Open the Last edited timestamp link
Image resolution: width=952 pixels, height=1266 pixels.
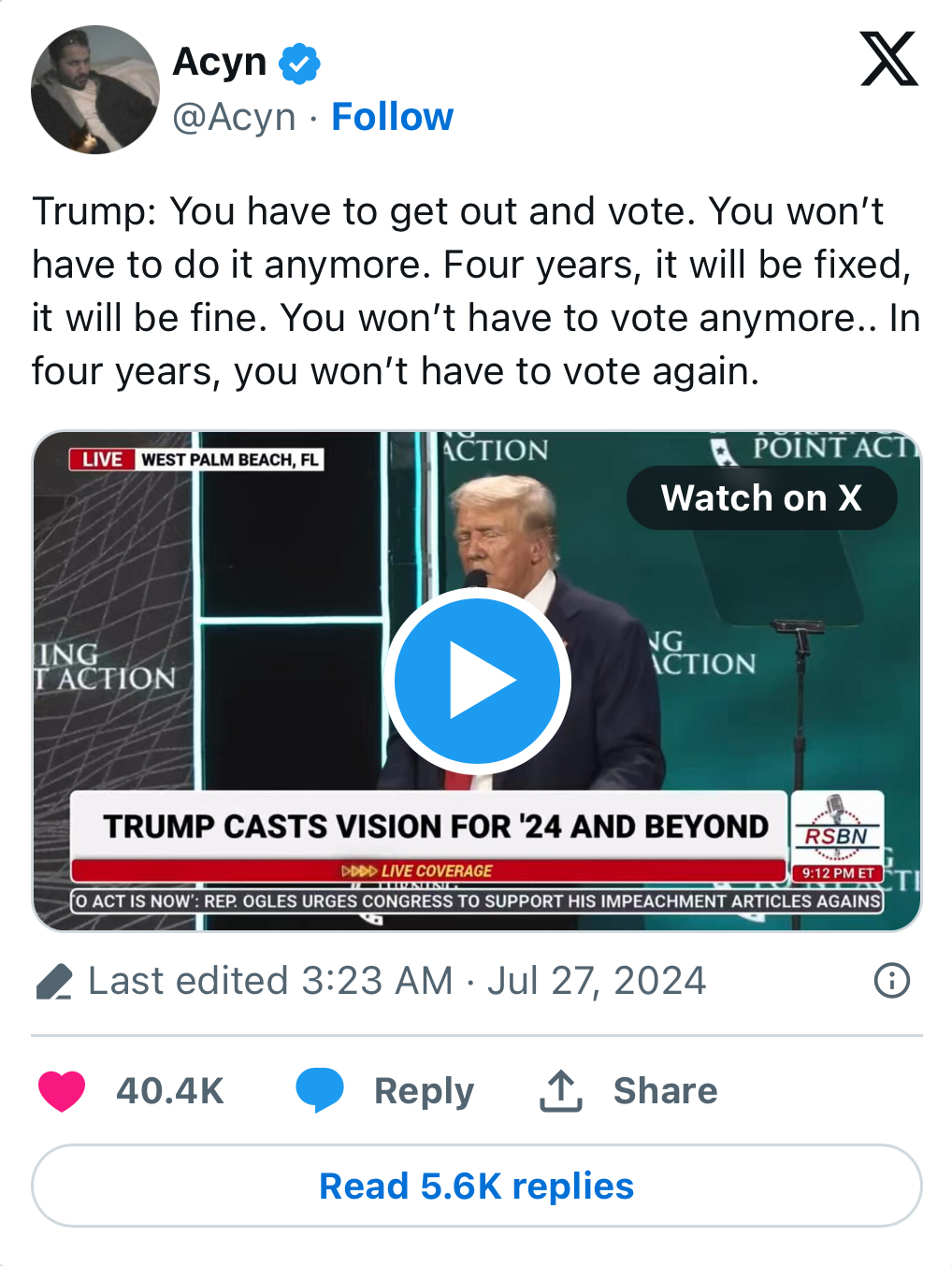coord(397,981)
